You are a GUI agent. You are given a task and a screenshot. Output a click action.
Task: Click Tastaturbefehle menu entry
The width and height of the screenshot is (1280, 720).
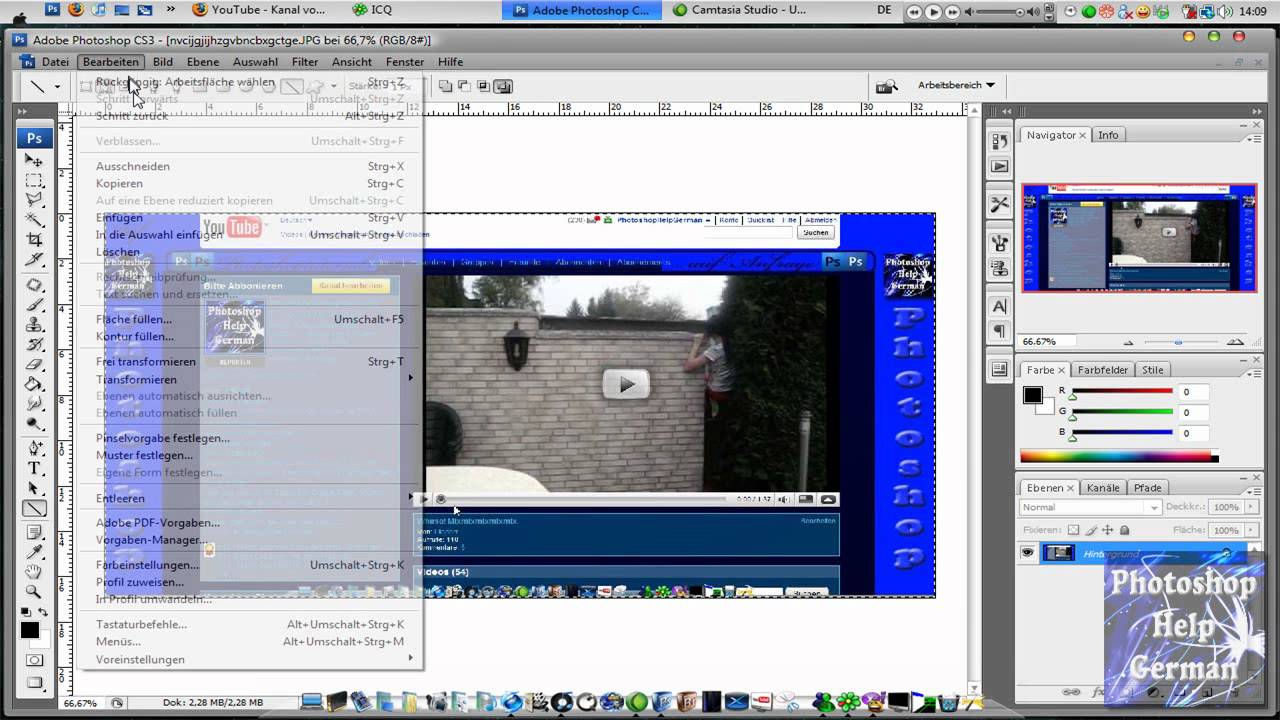point(250,624)
